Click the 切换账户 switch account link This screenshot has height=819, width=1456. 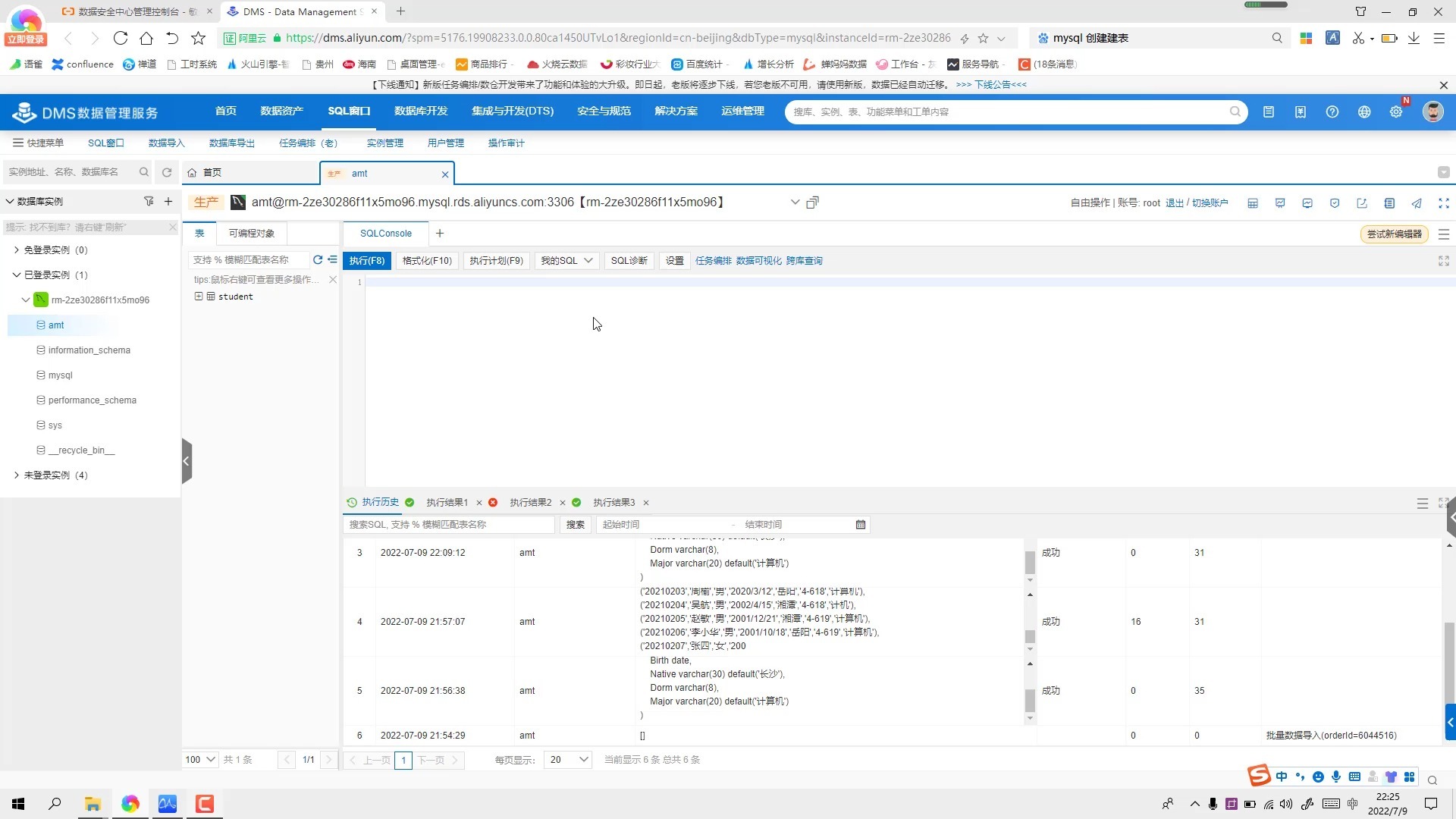(1210, 203)
